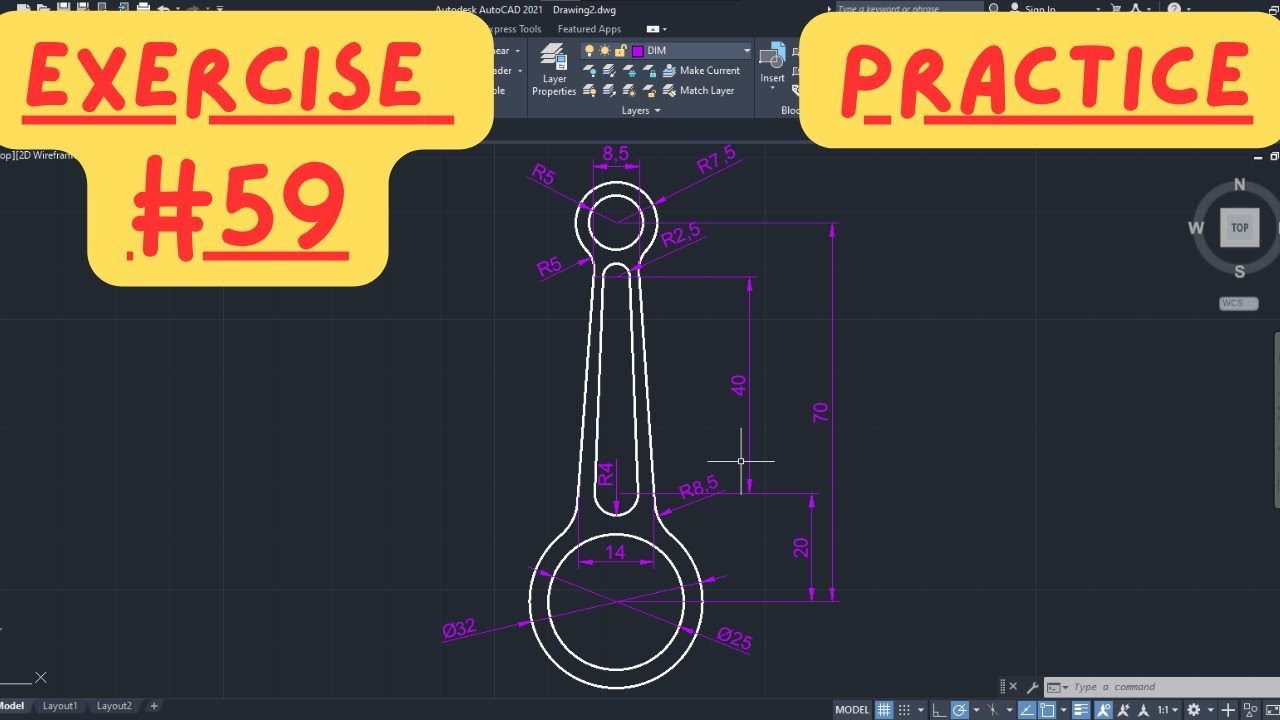Open the DIM layer dropdown list

click(x=747, y=50)
